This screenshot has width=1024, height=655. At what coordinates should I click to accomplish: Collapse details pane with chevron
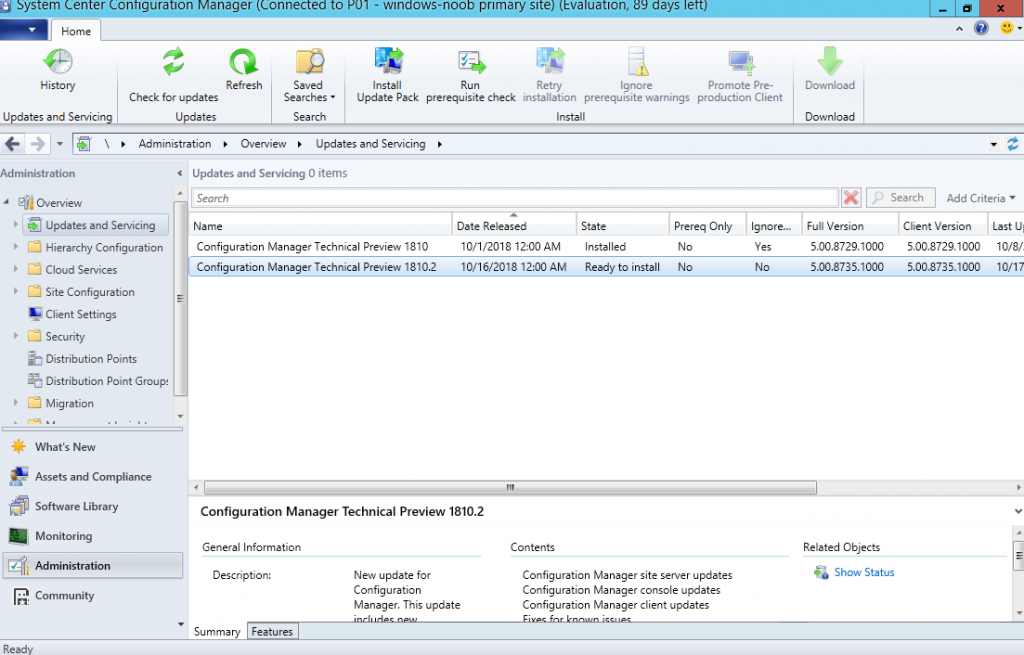tap(1018, 511)
